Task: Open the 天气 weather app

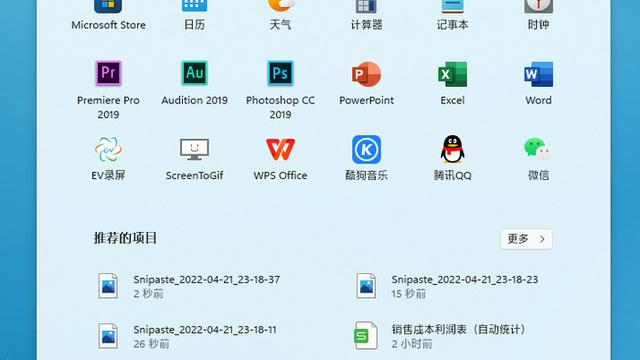Action: point(280,16)
